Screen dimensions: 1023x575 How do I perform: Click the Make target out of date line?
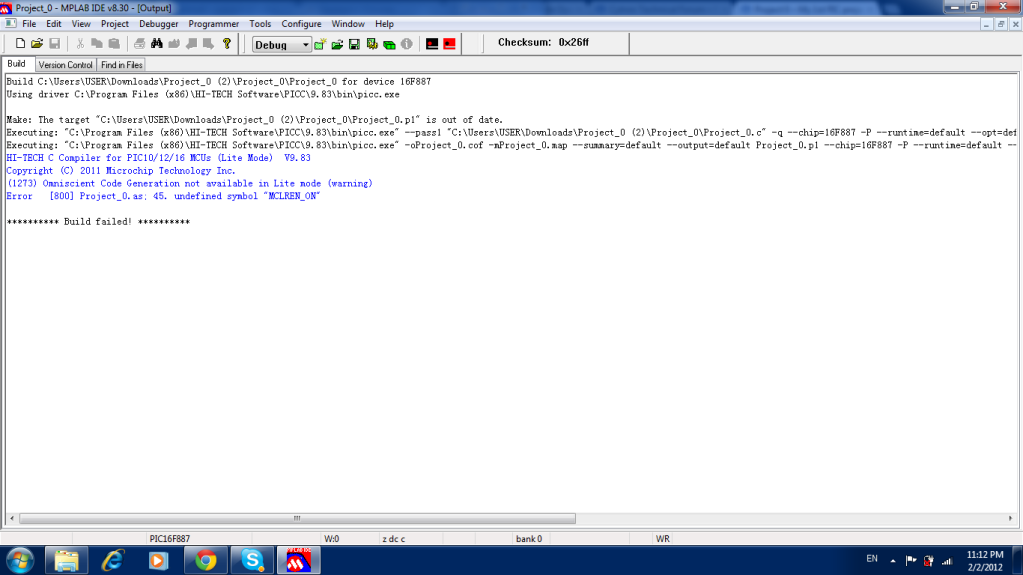tap(254, 119)
